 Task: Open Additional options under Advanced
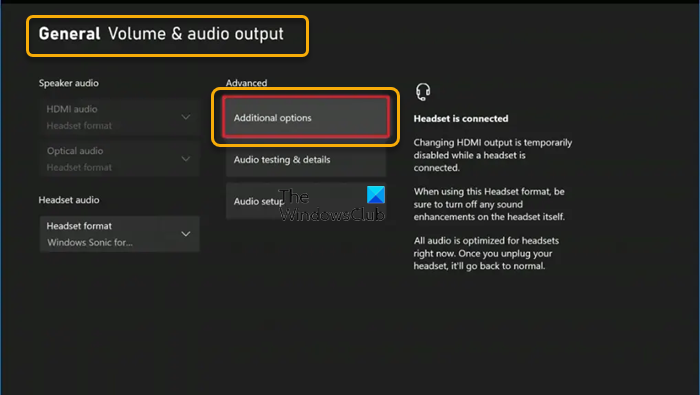306,117
